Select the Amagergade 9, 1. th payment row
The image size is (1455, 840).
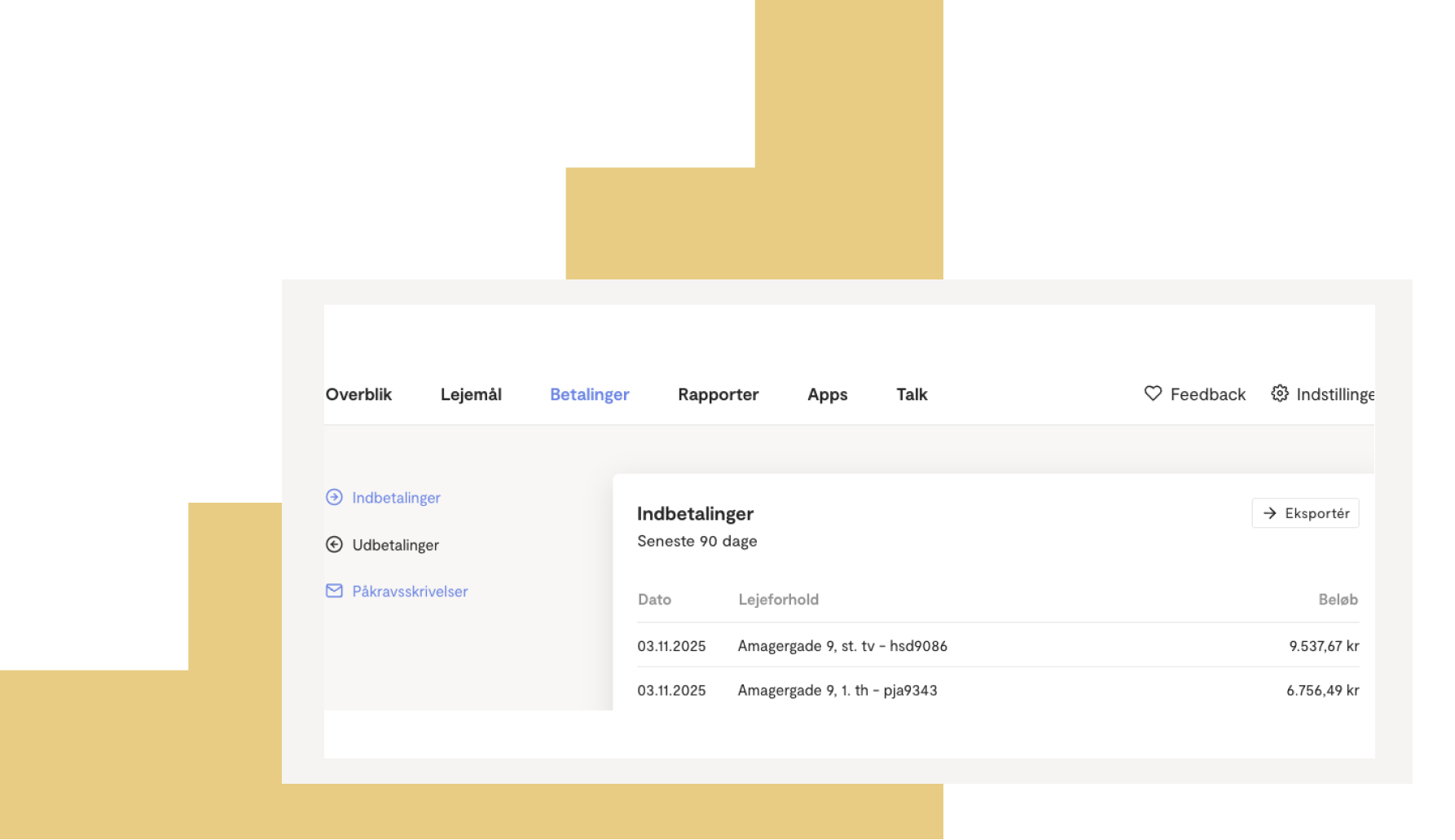click(998, 689)
